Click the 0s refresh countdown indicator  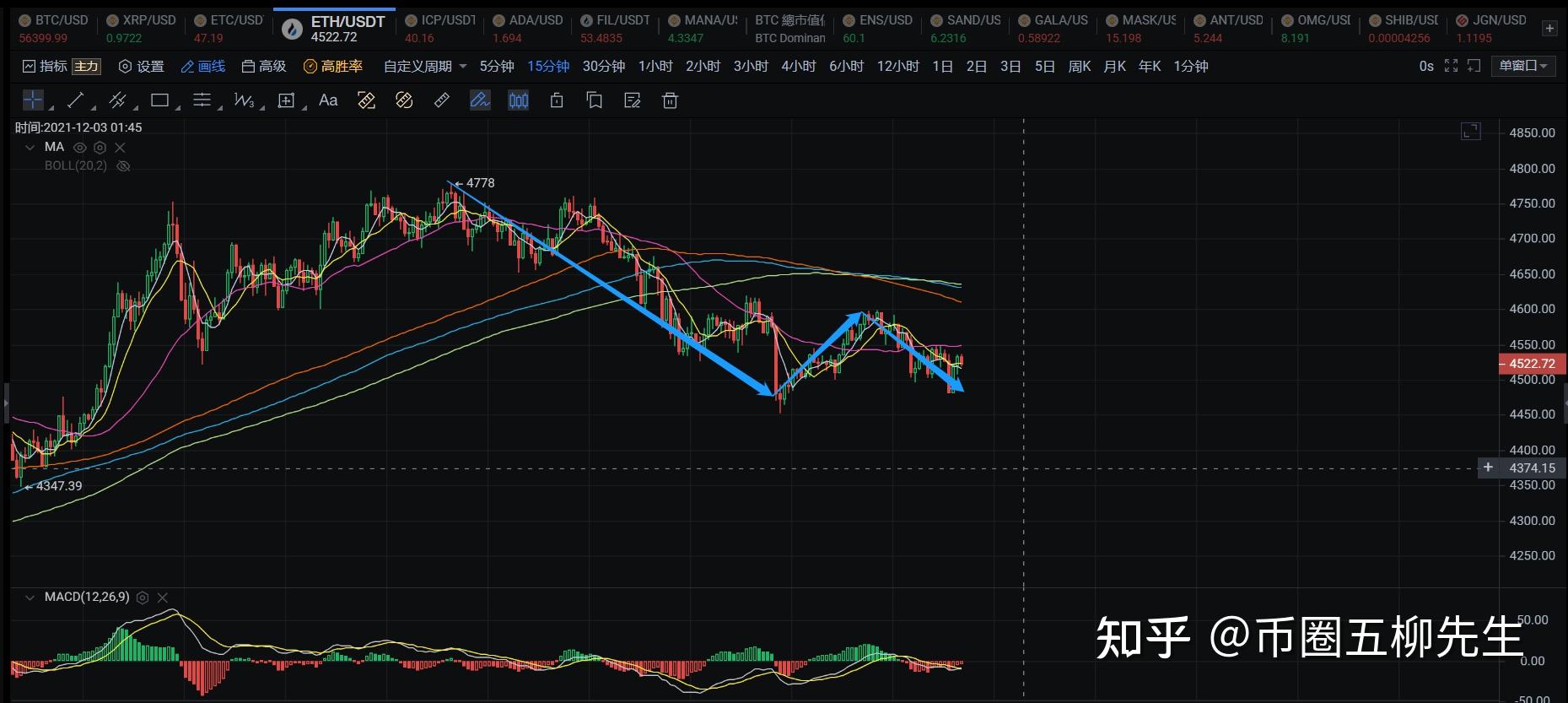pos(1426,66)
